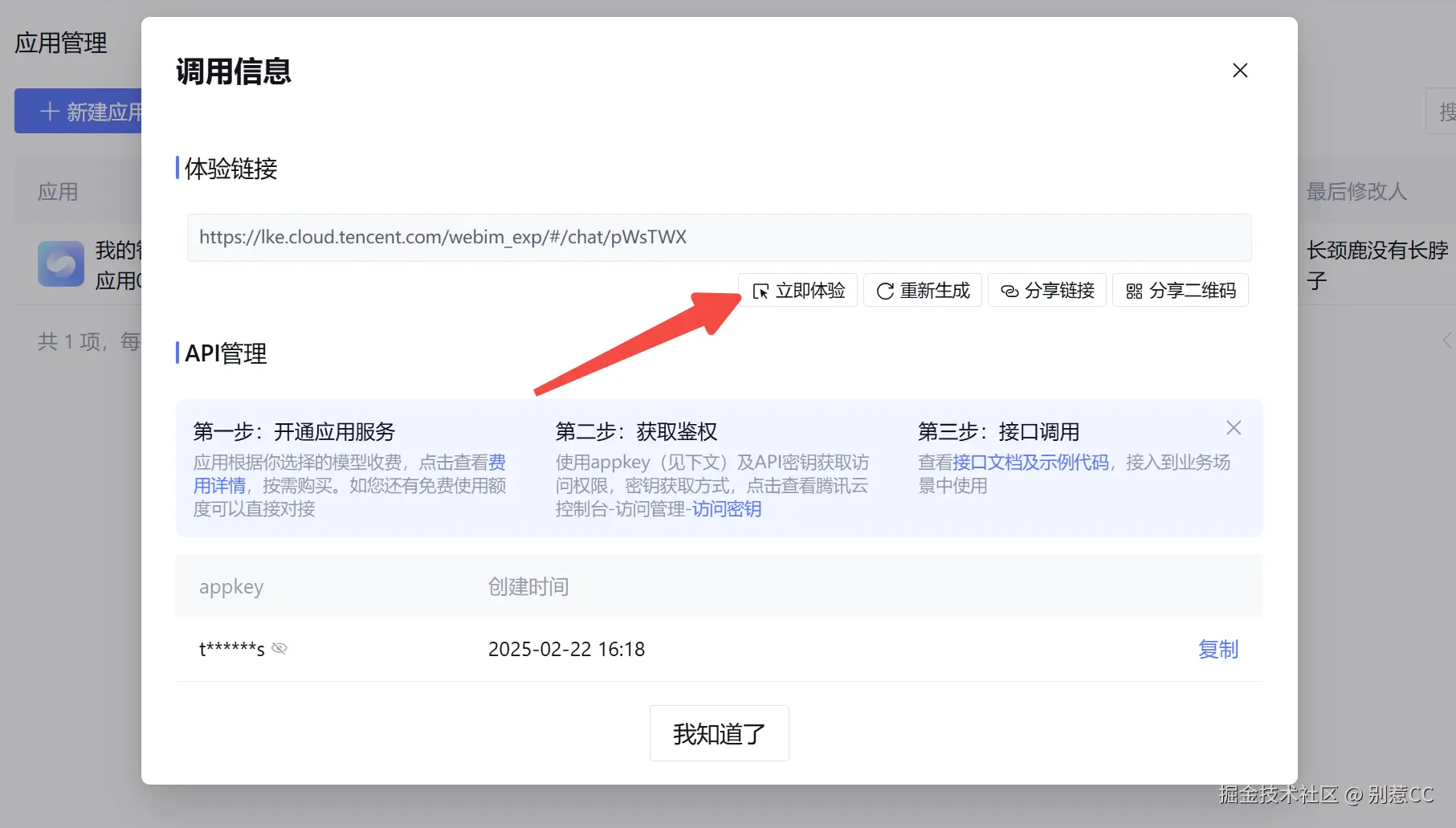Click the 创建时间 column header
Viewport: 1456px width, 828px height.
[528, 587]
